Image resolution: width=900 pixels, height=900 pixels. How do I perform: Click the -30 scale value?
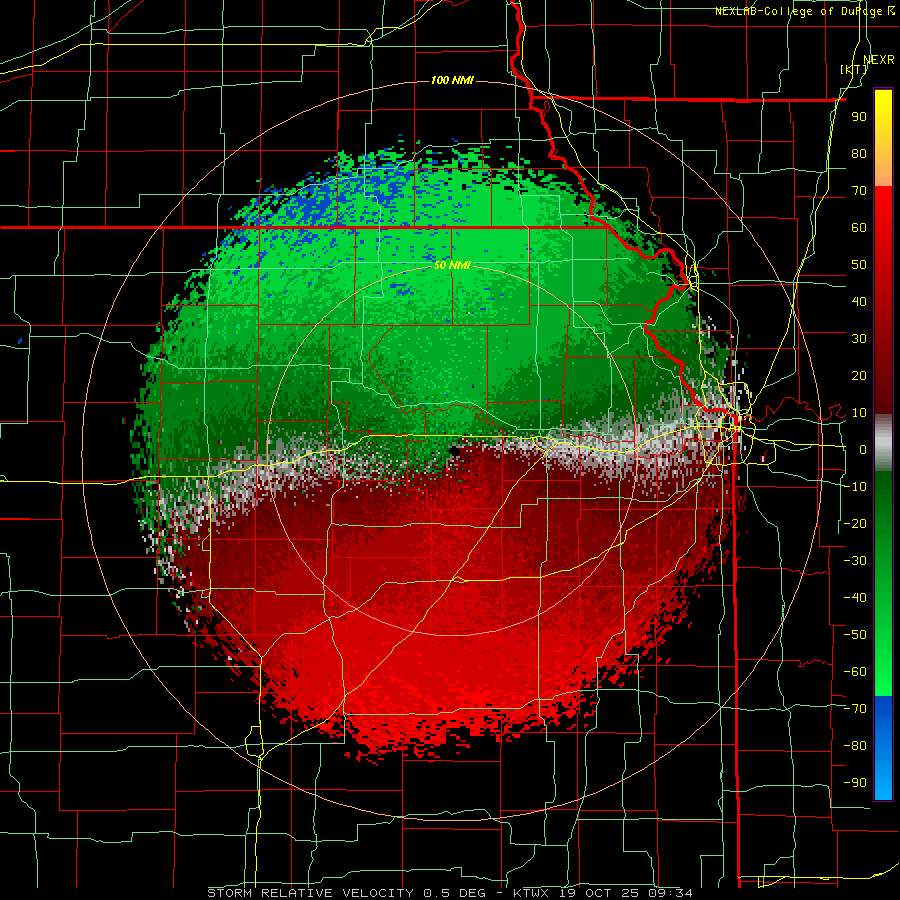tap(855, 561)
